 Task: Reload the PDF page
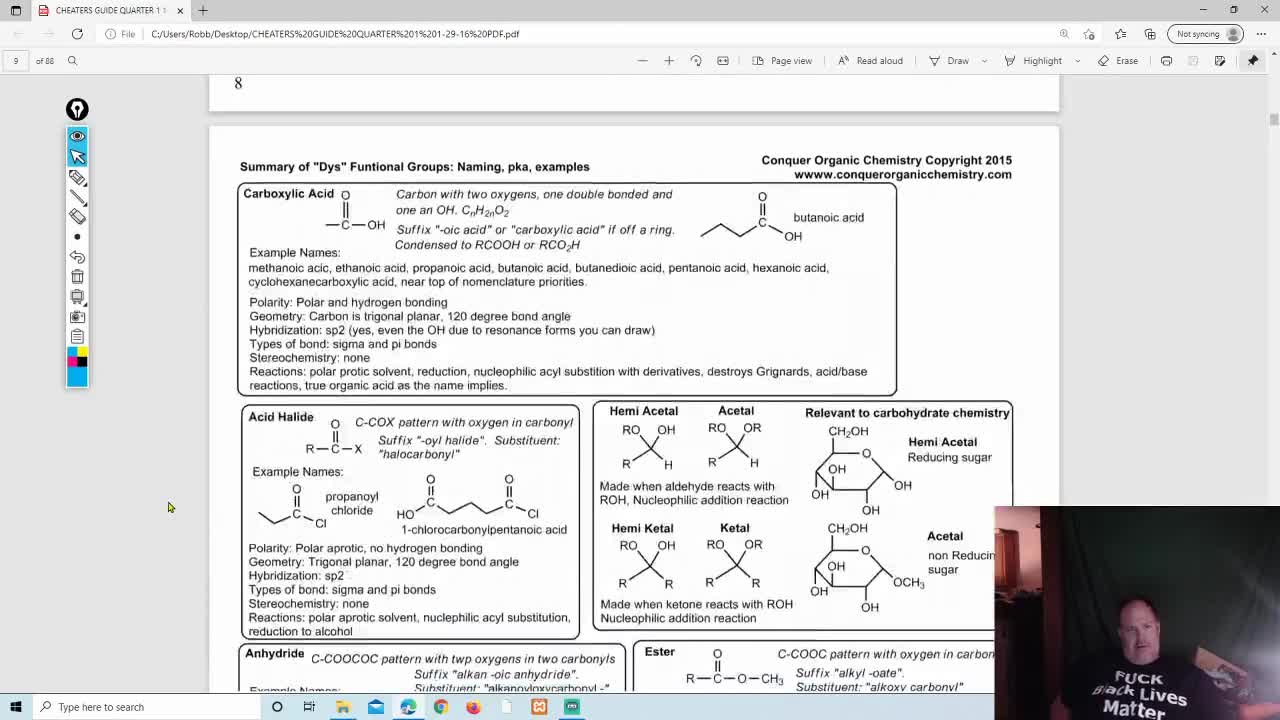[77, 34]
